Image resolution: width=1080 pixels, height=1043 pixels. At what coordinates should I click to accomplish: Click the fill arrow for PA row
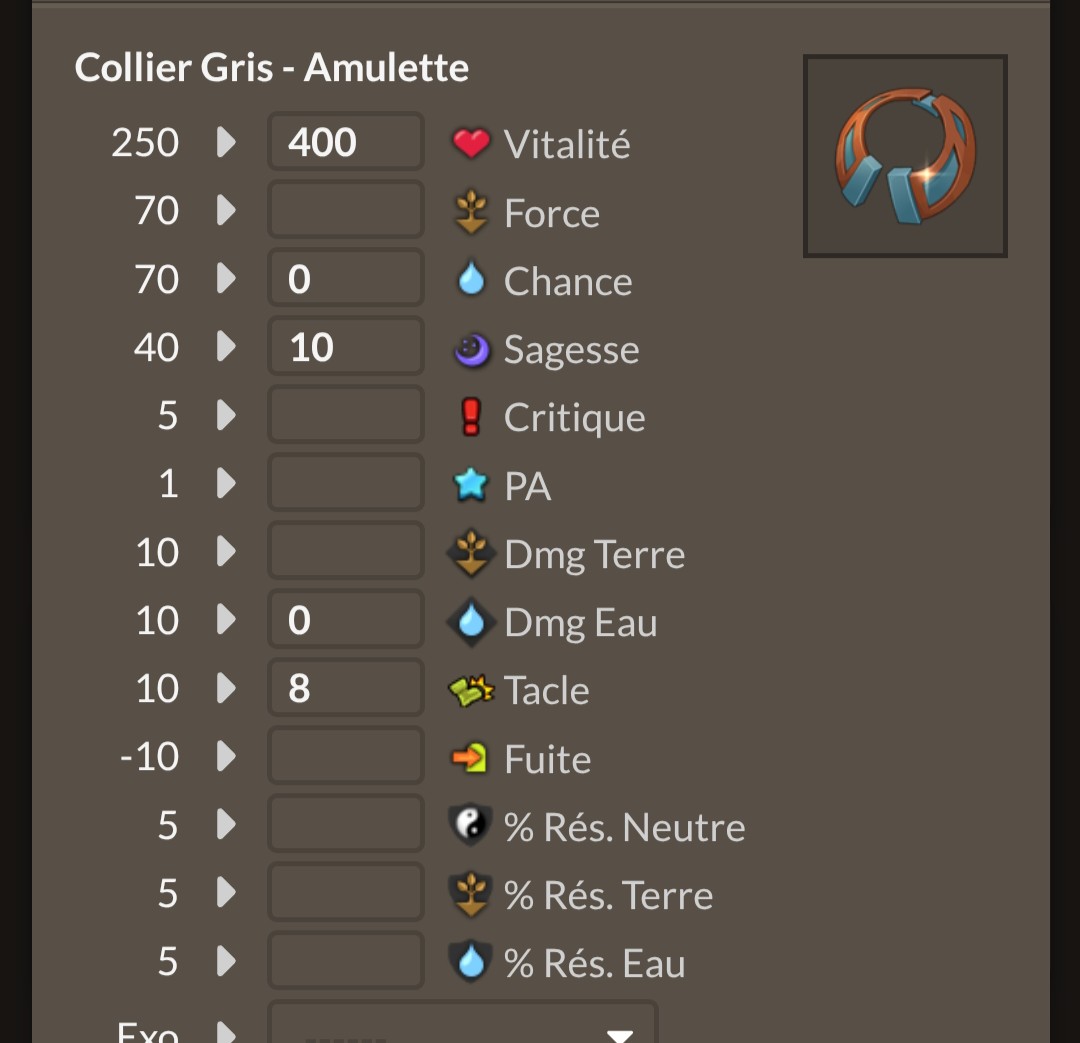click(226, 483)
